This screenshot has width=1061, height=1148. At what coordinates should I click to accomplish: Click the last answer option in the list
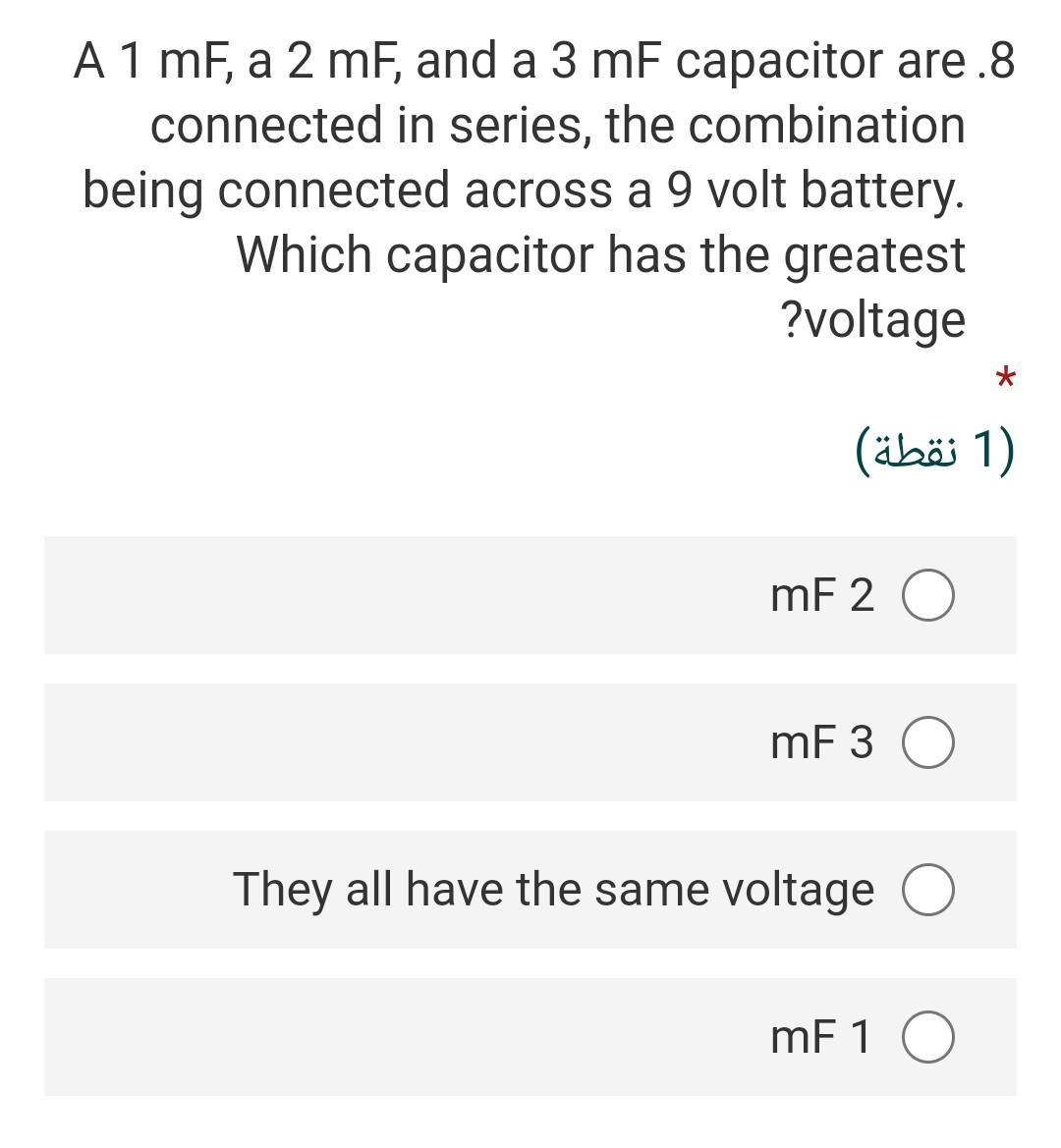(530, 1036)
